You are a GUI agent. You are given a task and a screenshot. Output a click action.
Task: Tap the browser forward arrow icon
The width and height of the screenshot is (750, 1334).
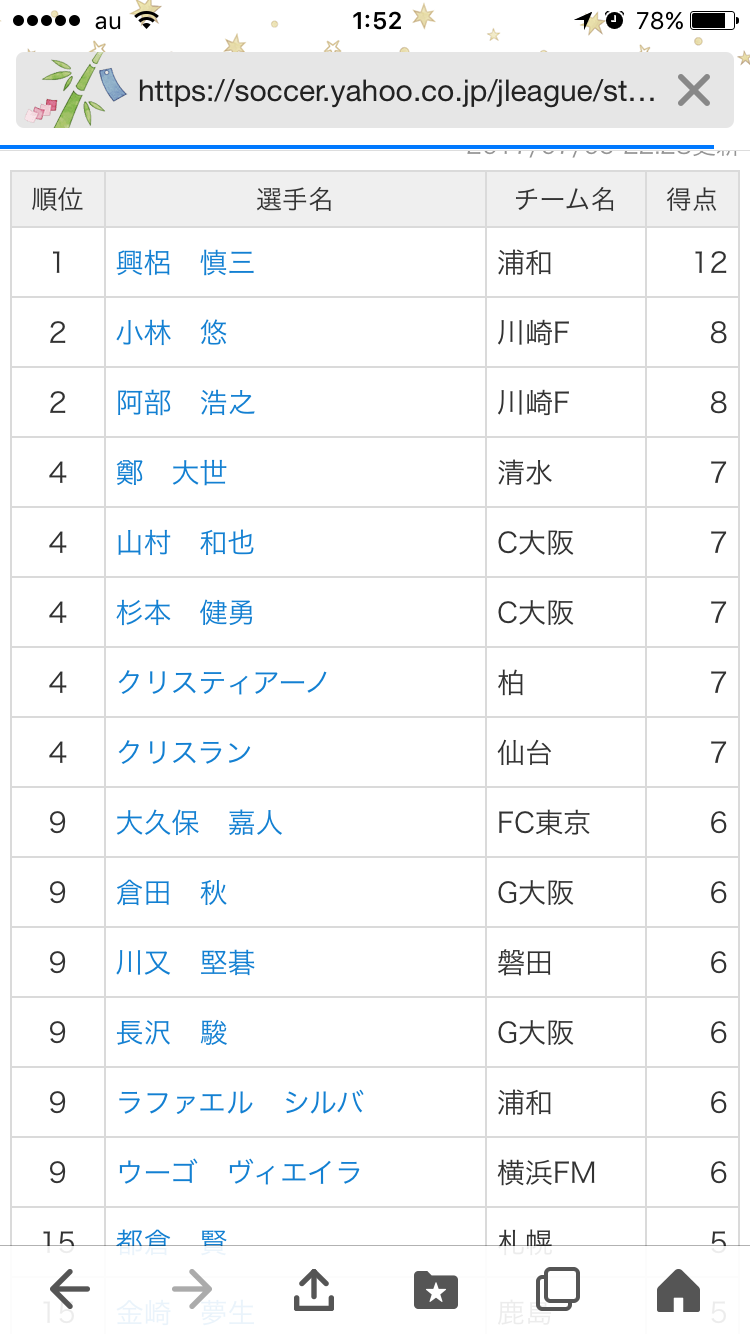point(191,1290)
